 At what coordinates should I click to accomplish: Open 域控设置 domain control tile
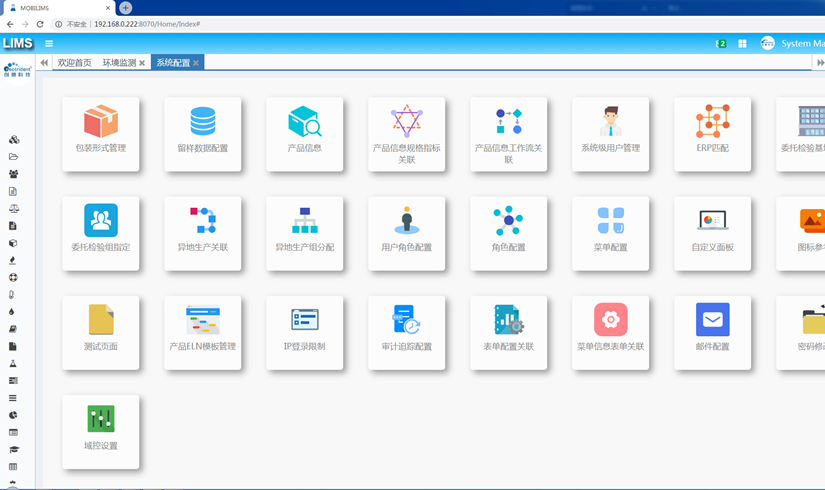[100, 432]
